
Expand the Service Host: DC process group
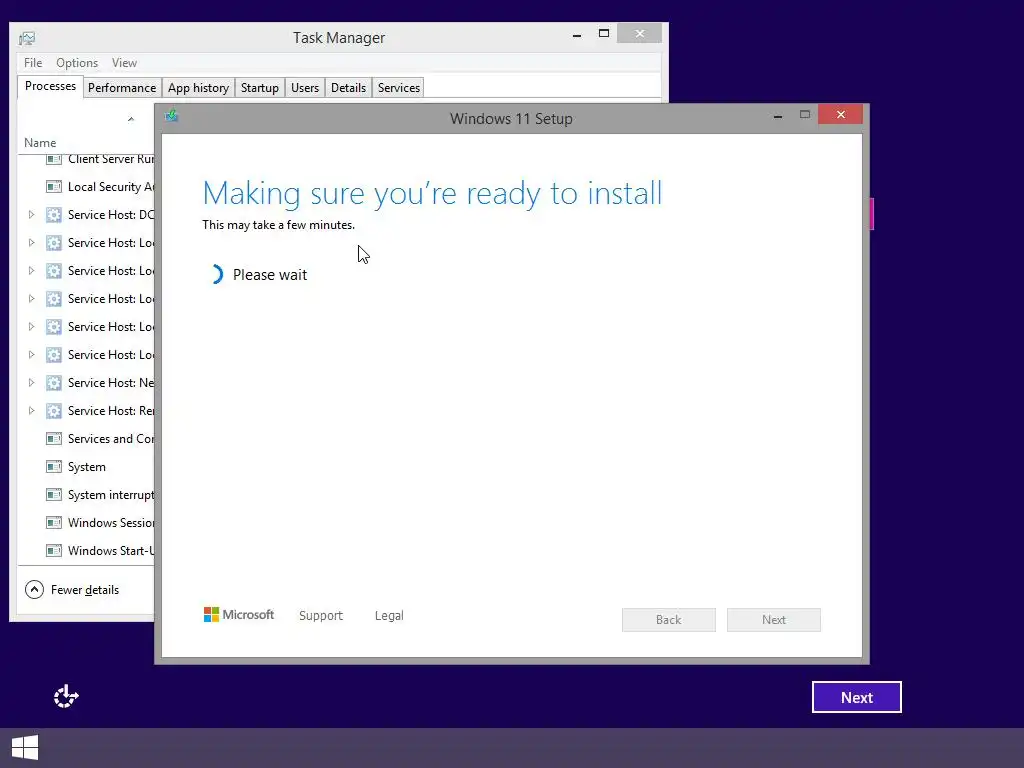31,215
